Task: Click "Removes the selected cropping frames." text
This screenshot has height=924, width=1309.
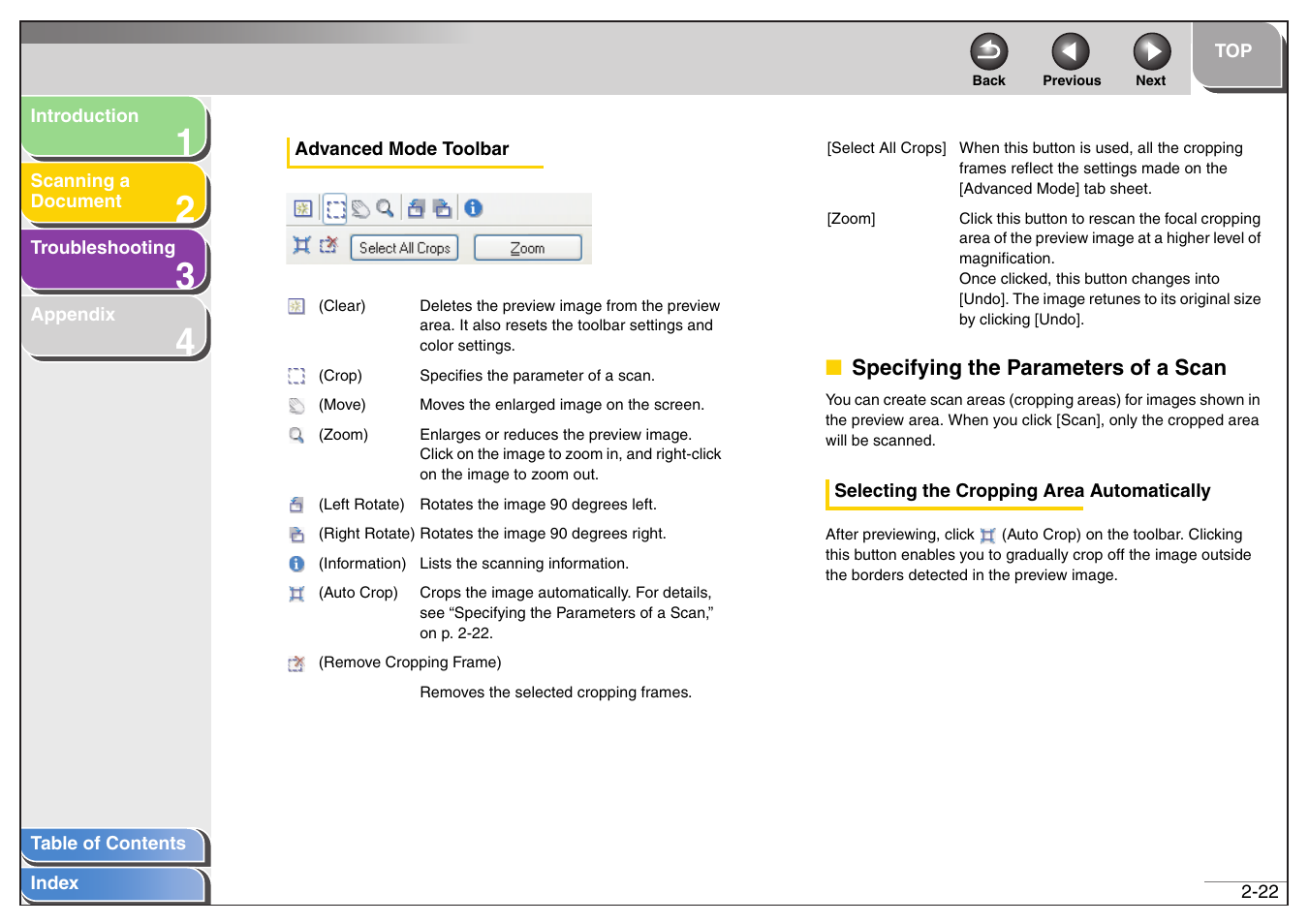Action: pos(556,693)
